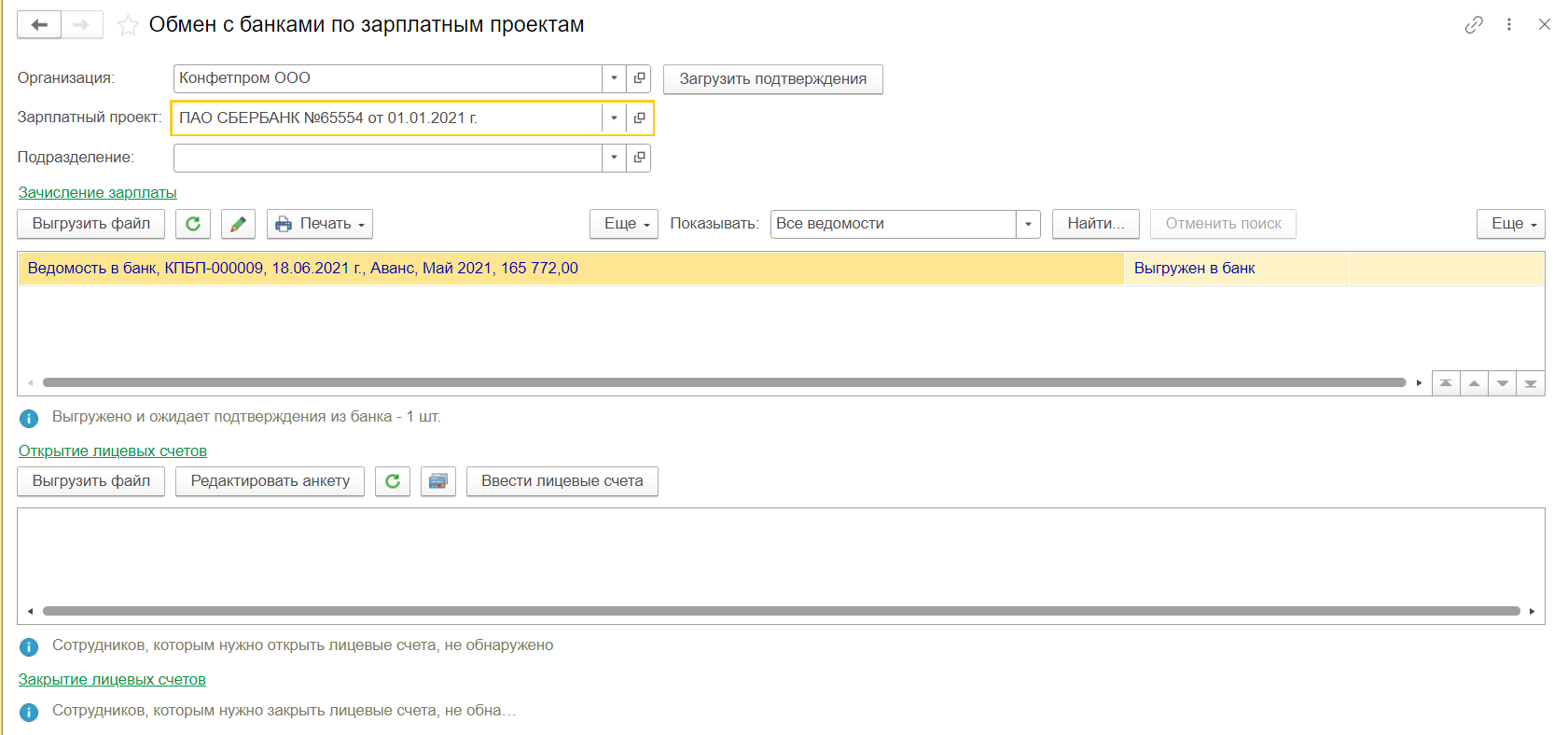Refresh the salary statements list

193,224
